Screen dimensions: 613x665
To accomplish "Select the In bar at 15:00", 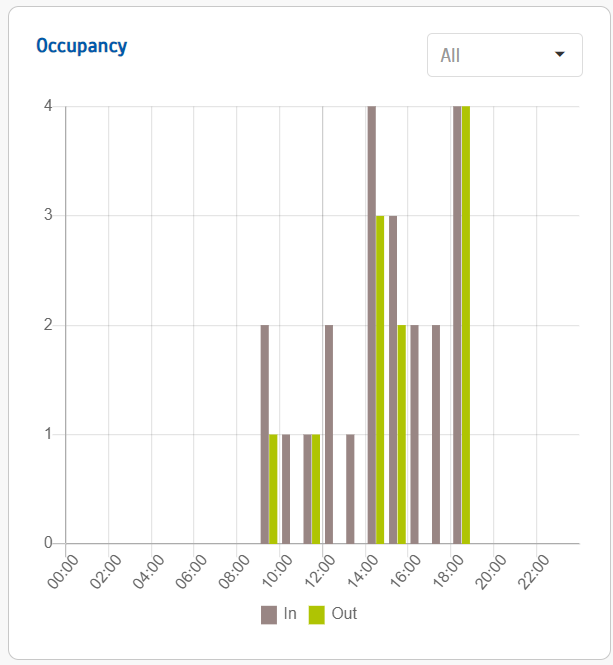I will tap(393, 380).
